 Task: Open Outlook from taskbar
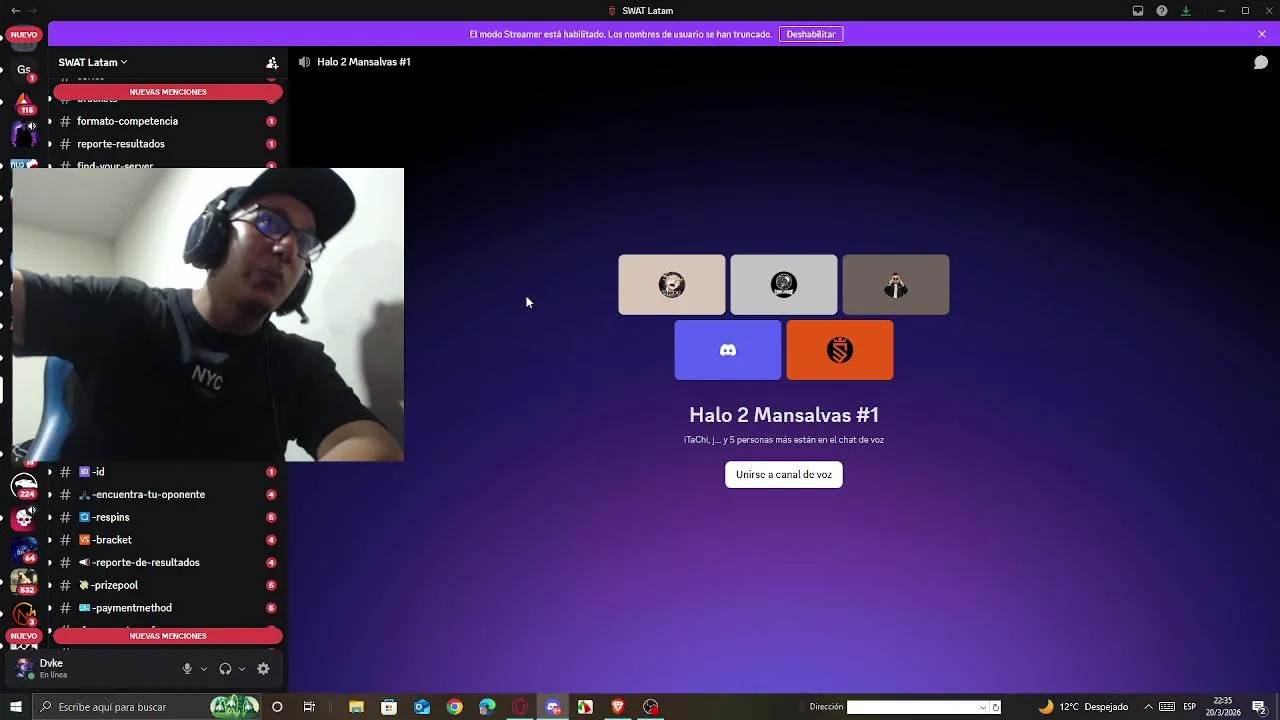[x=422, y=707]
